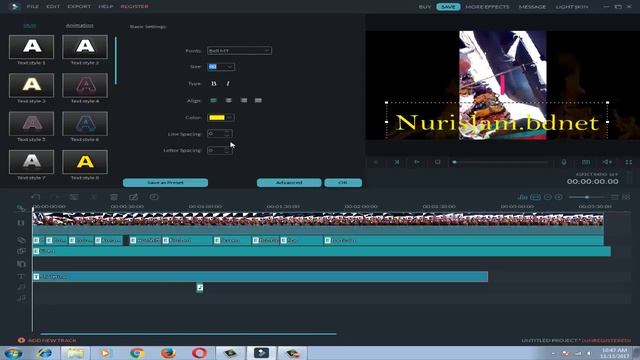Confirm with the OK button
The width and height of the screenshot is (640, 360).
coord(343,182)
